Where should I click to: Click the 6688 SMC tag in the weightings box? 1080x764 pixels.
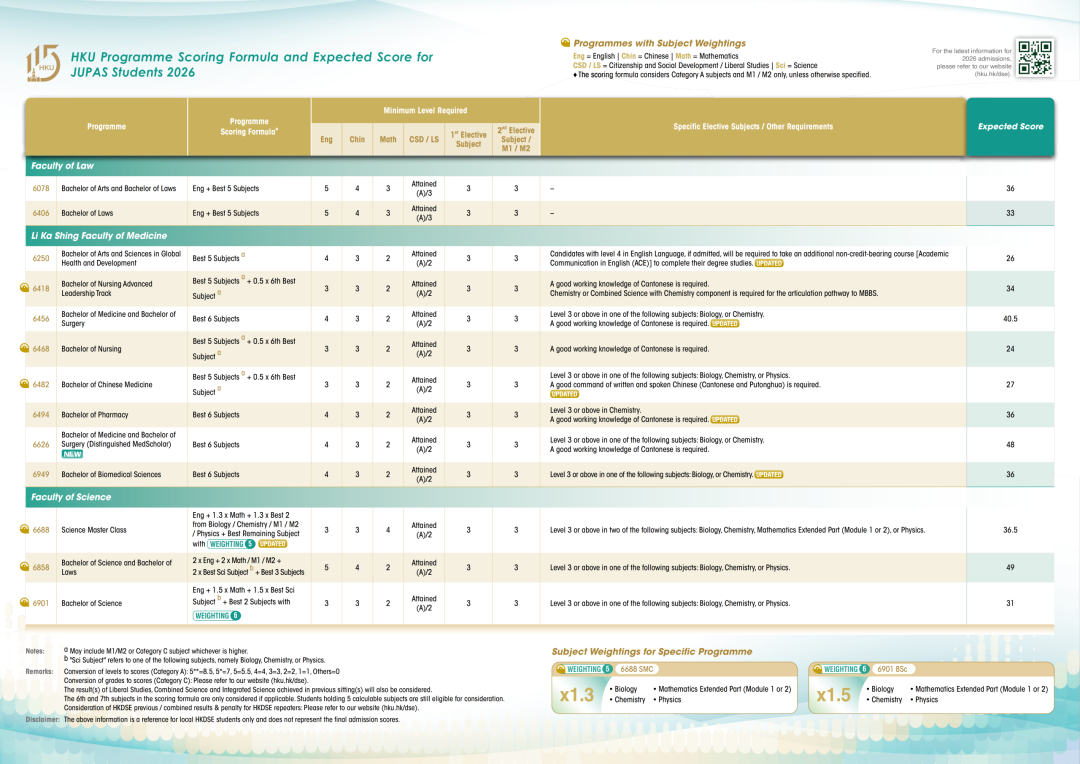pos(636,669)
